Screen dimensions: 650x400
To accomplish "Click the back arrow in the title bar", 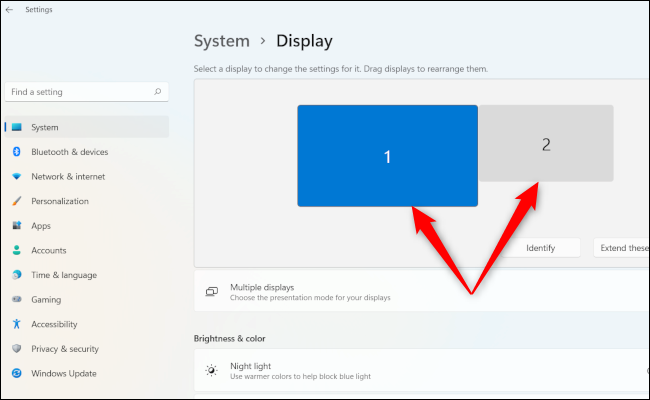I will point(10,10).
